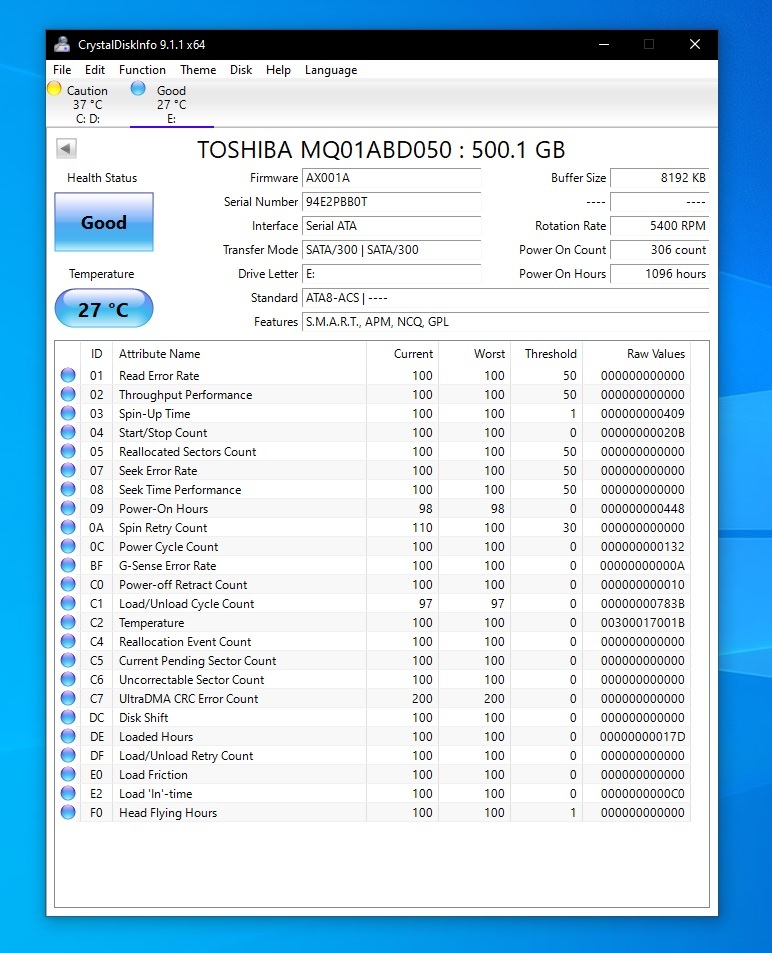Click status orb for Start/Stop Count row
772x953 pixels.
68,432
